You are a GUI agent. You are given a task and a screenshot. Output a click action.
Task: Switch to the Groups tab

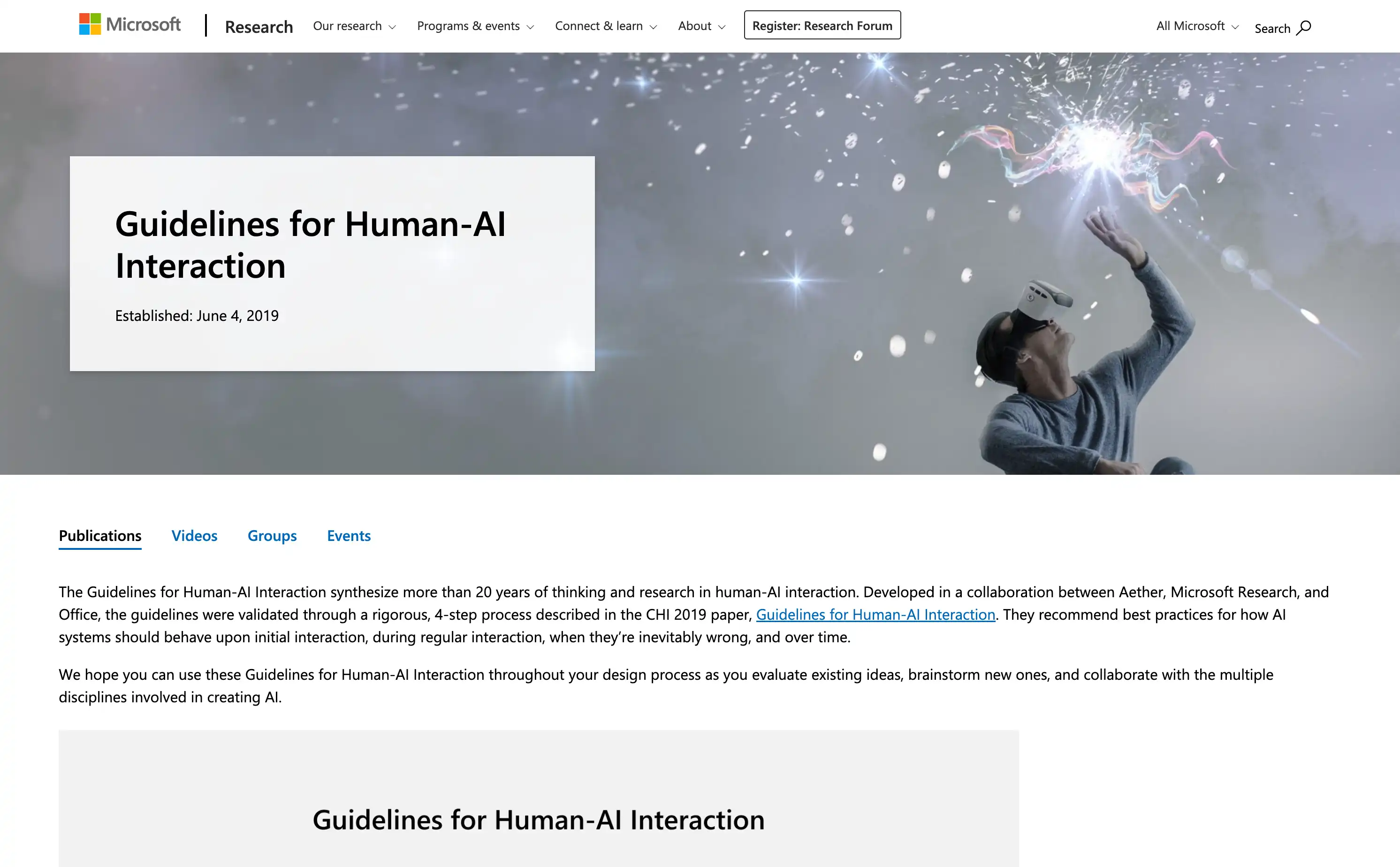[x=272, y=536]
